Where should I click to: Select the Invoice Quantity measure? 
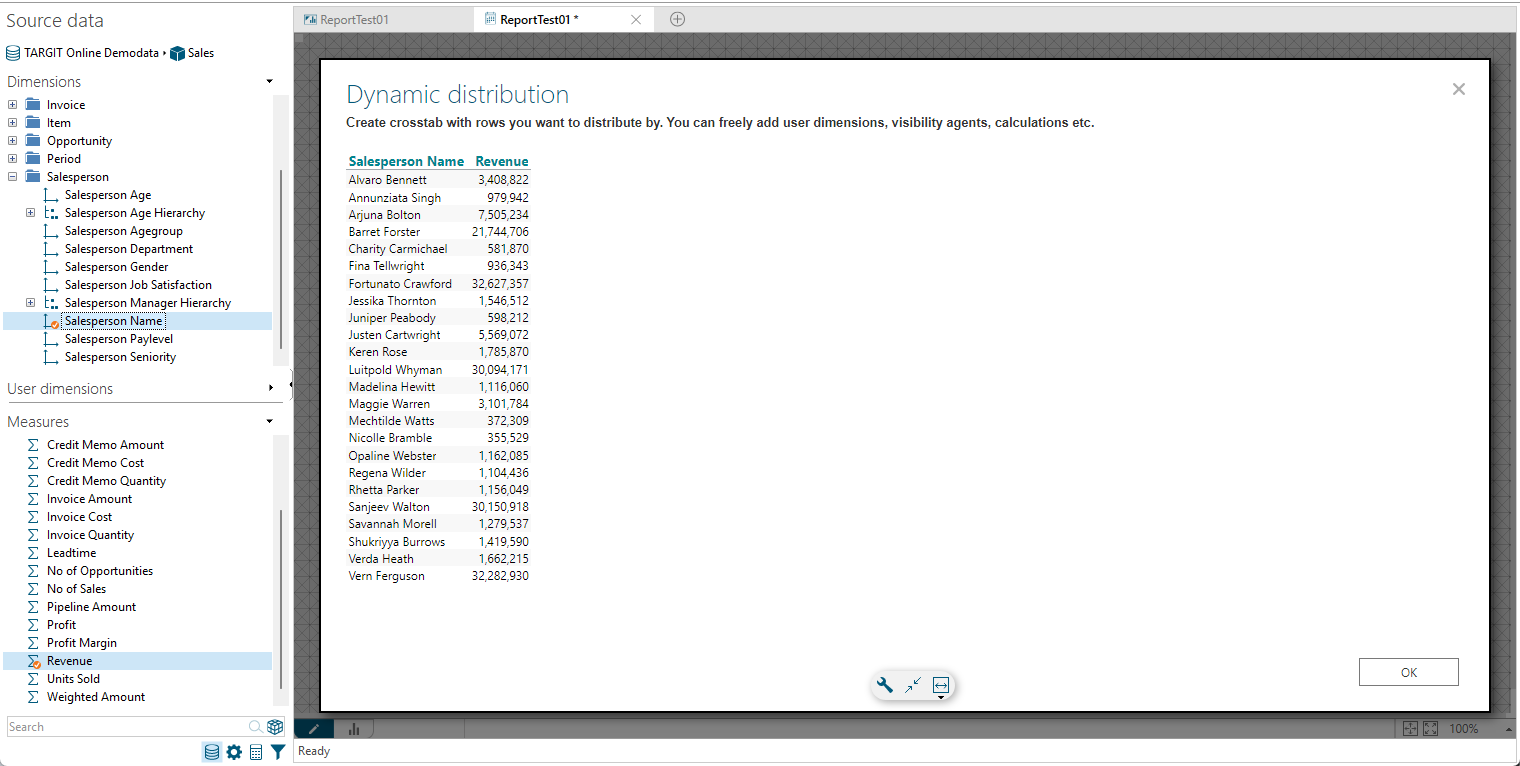(90, 535)
